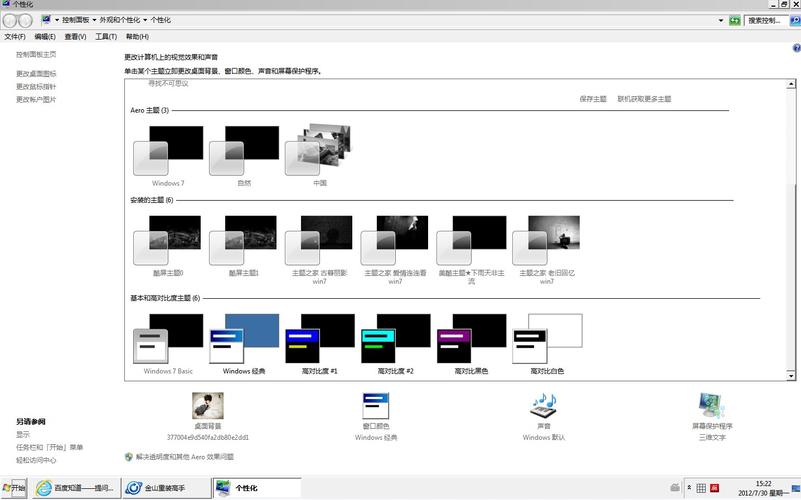Select the 高对比黑色 theme

pos(471,344)
